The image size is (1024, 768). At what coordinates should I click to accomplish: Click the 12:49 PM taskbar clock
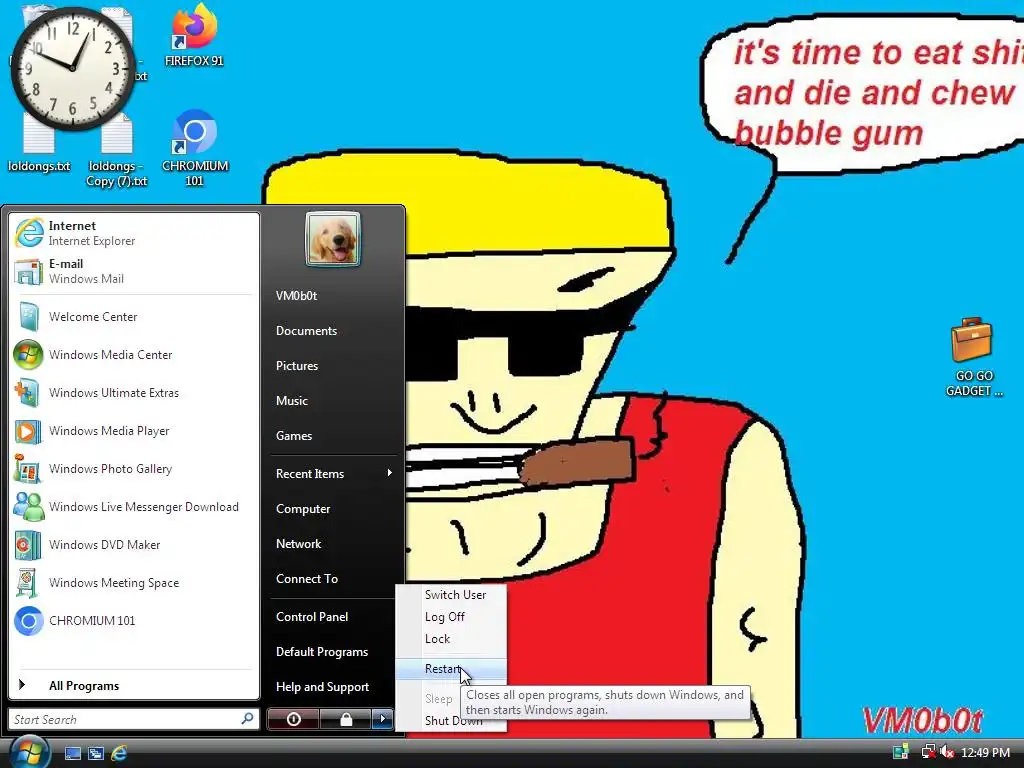(x=985, y=752)
